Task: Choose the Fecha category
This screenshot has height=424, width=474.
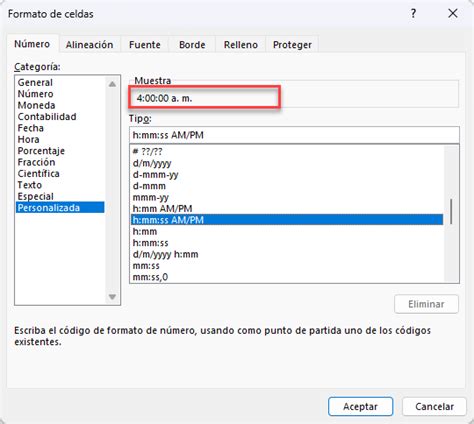Action: click(x=30, y=128)
